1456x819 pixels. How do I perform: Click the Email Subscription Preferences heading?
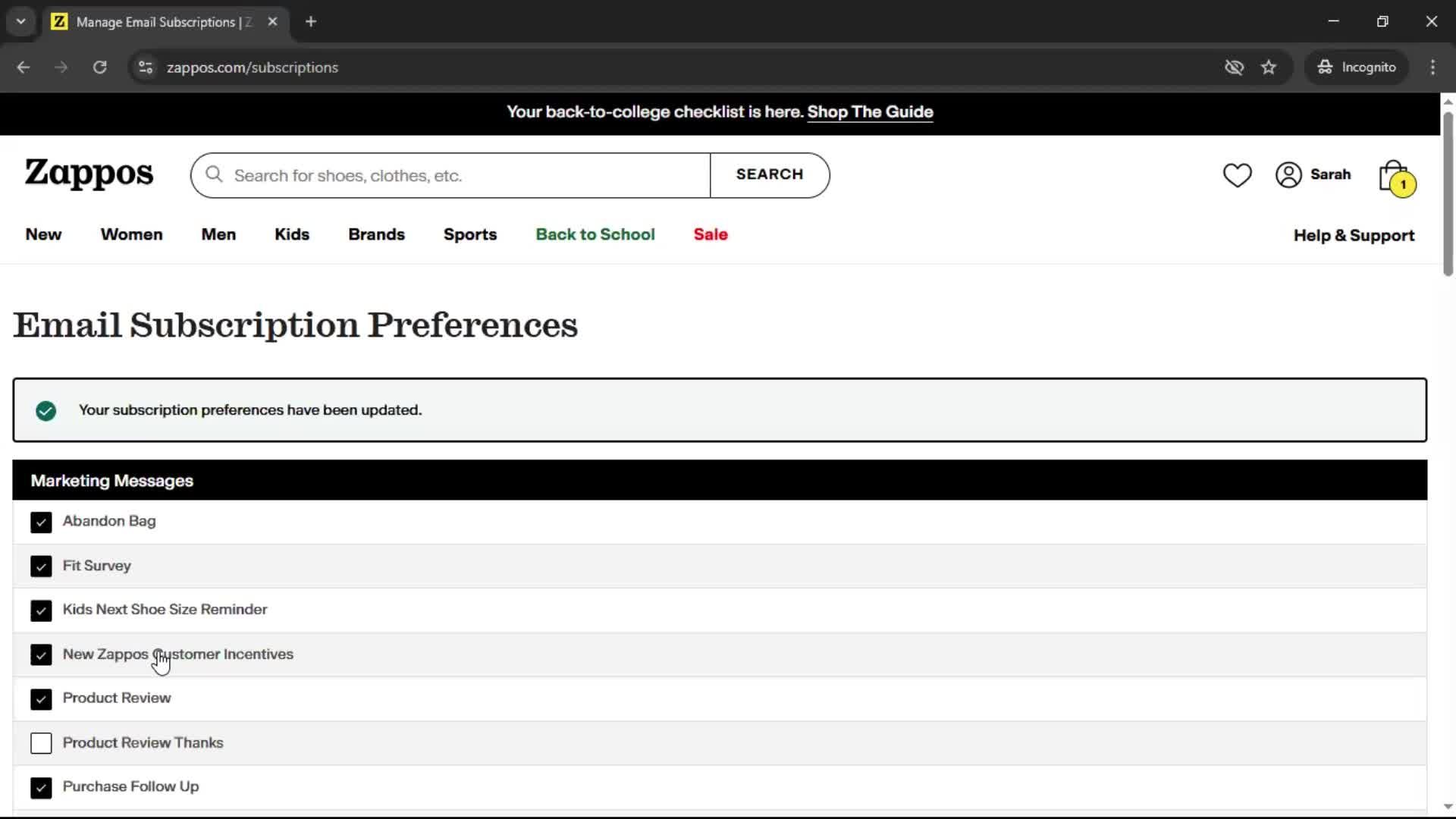(x=295, y=325)
